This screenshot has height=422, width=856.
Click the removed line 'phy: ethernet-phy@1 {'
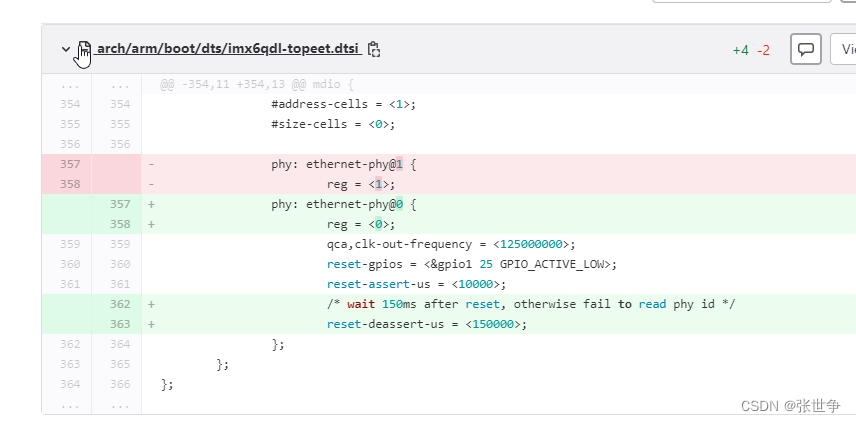344,164
